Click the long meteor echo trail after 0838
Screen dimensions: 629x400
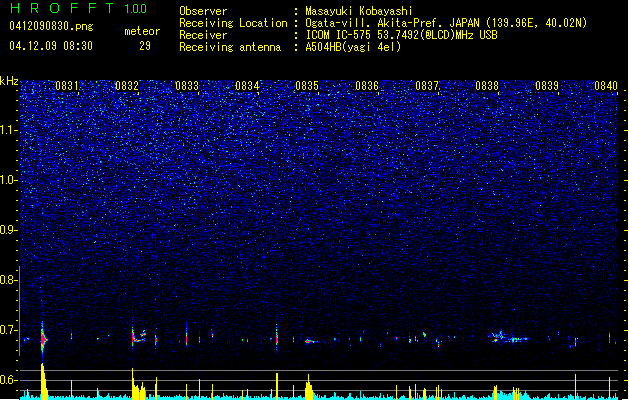pyautogui.click(x=510, y=338)
